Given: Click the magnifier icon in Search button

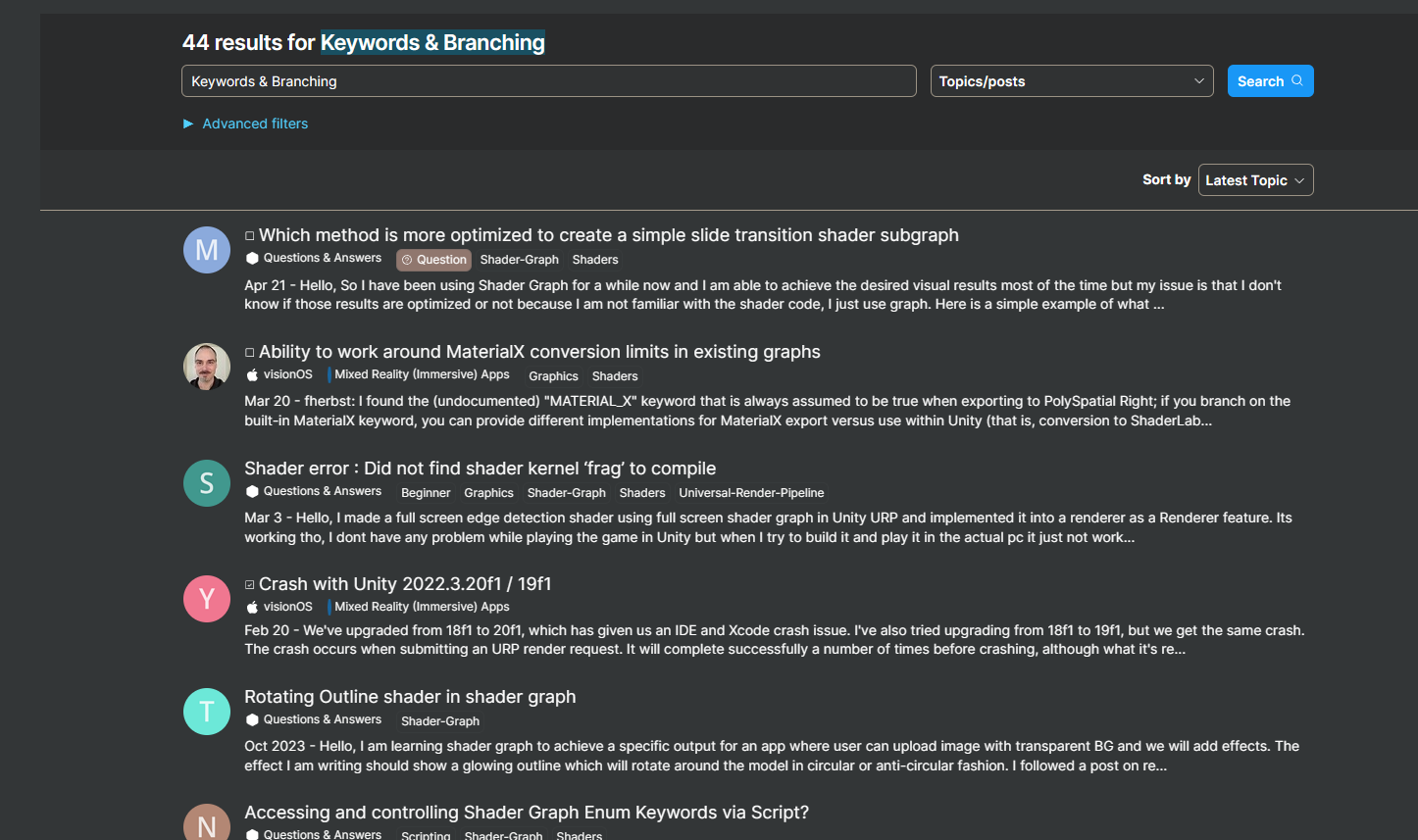Looking at the screenshot, I should [1297, 81].
